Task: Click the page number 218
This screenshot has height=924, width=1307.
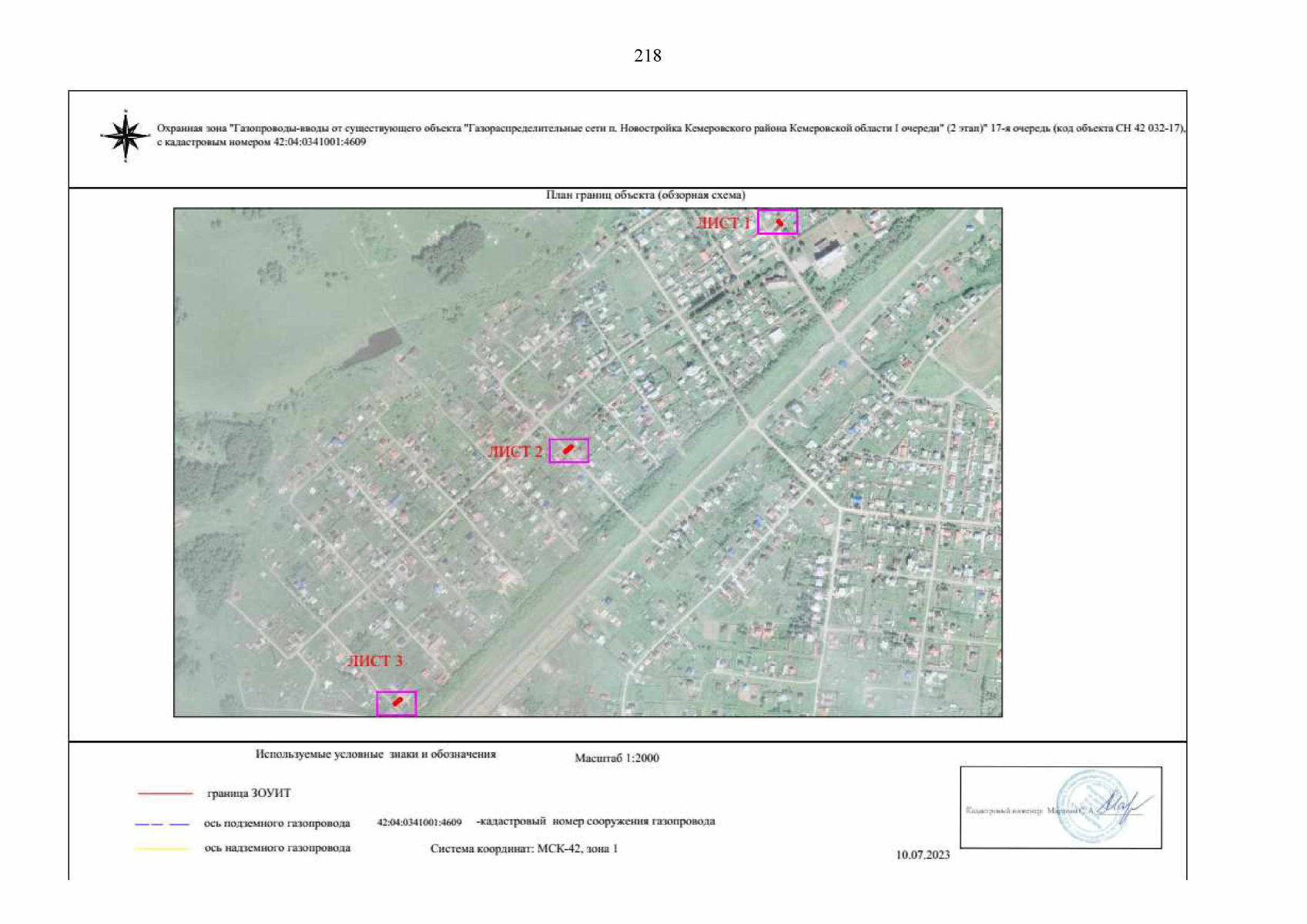Action: click(x=647, y=55)
